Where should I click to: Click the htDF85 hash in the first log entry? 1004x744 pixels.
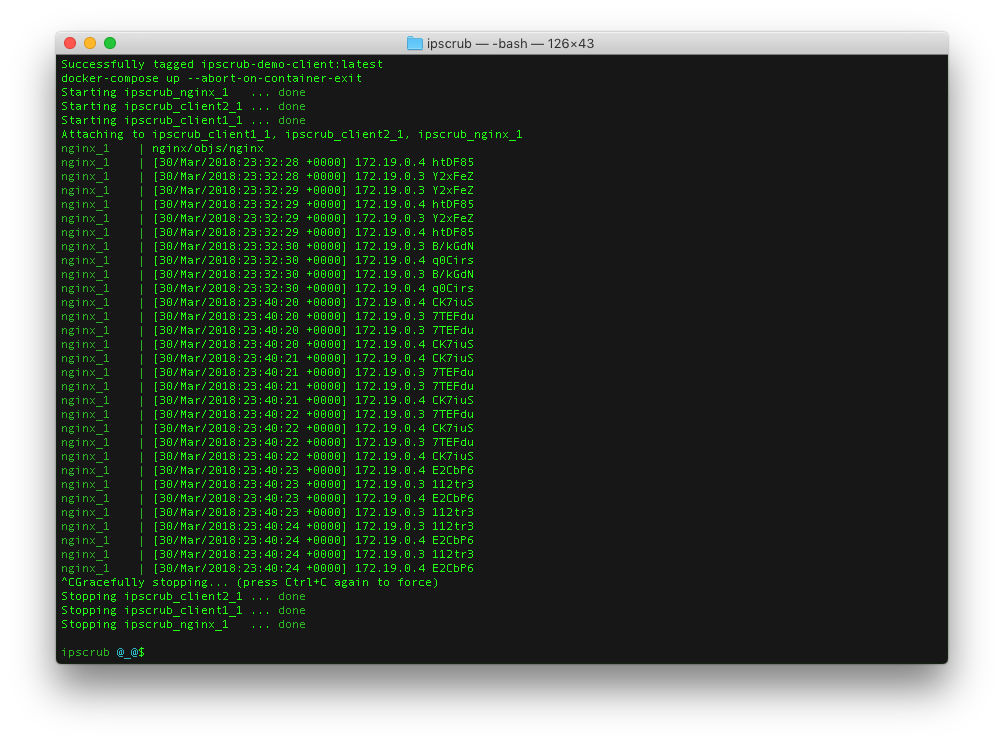tap(455, 161)
